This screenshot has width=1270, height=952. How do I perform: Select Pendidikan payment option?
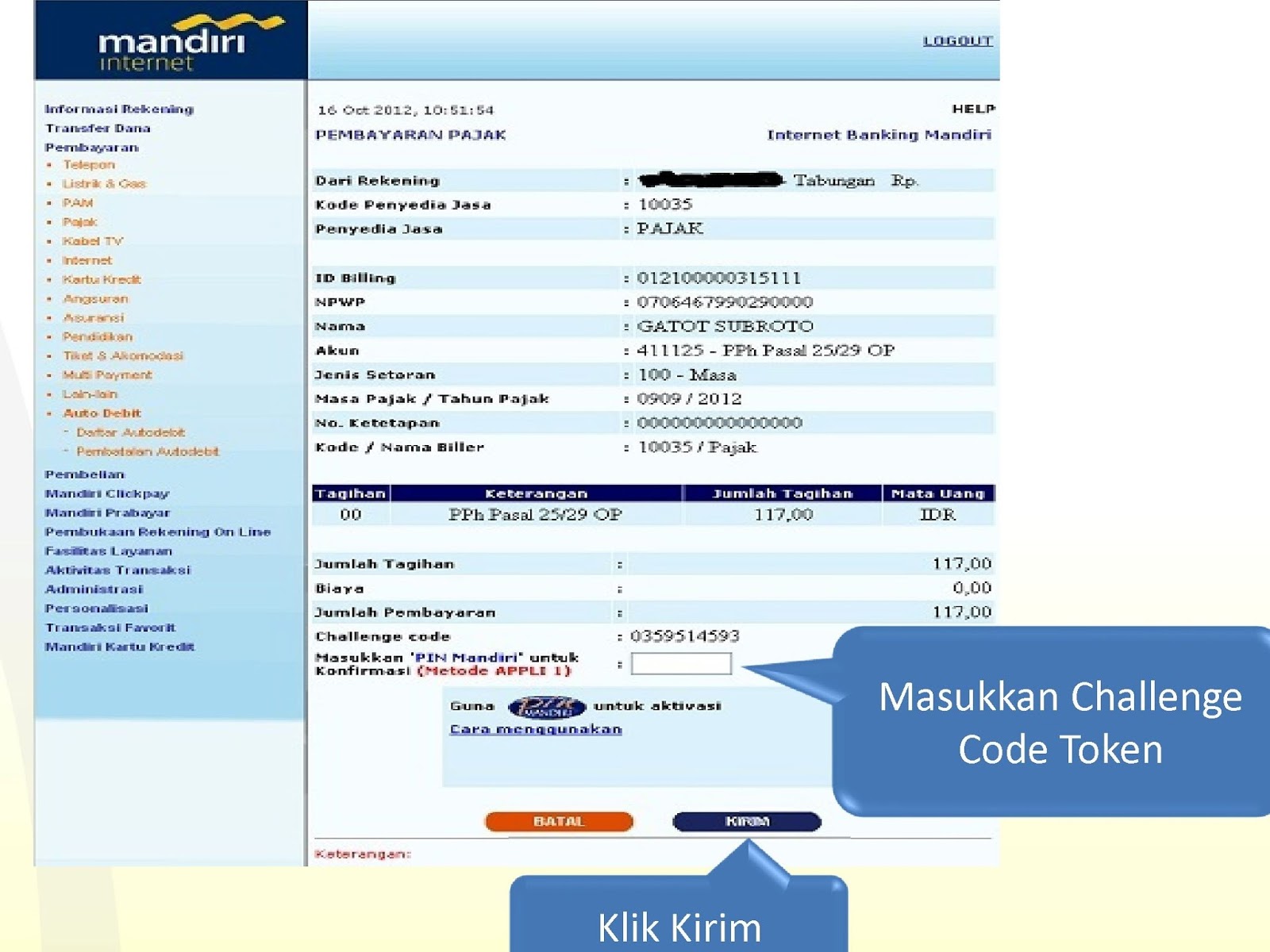pyautogui.click(x=98, y=337)
